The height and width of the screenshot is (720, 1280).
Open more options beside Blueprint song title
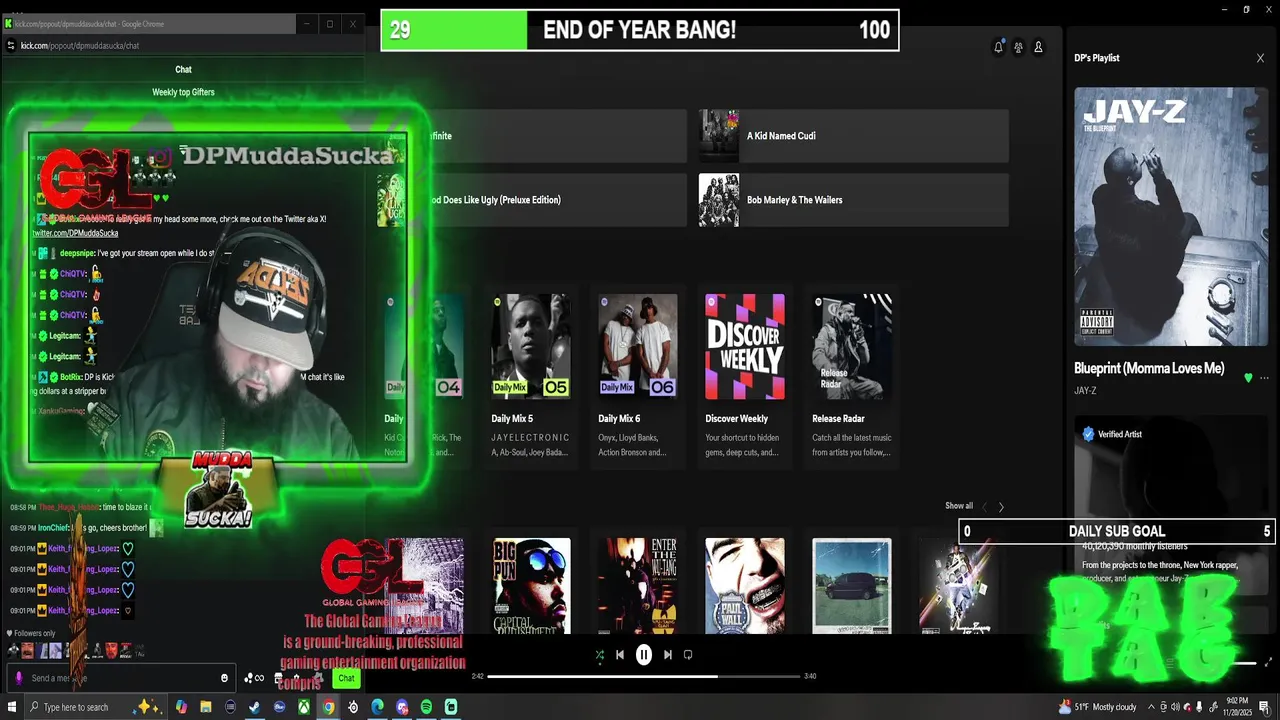[x=1264, y=378]
